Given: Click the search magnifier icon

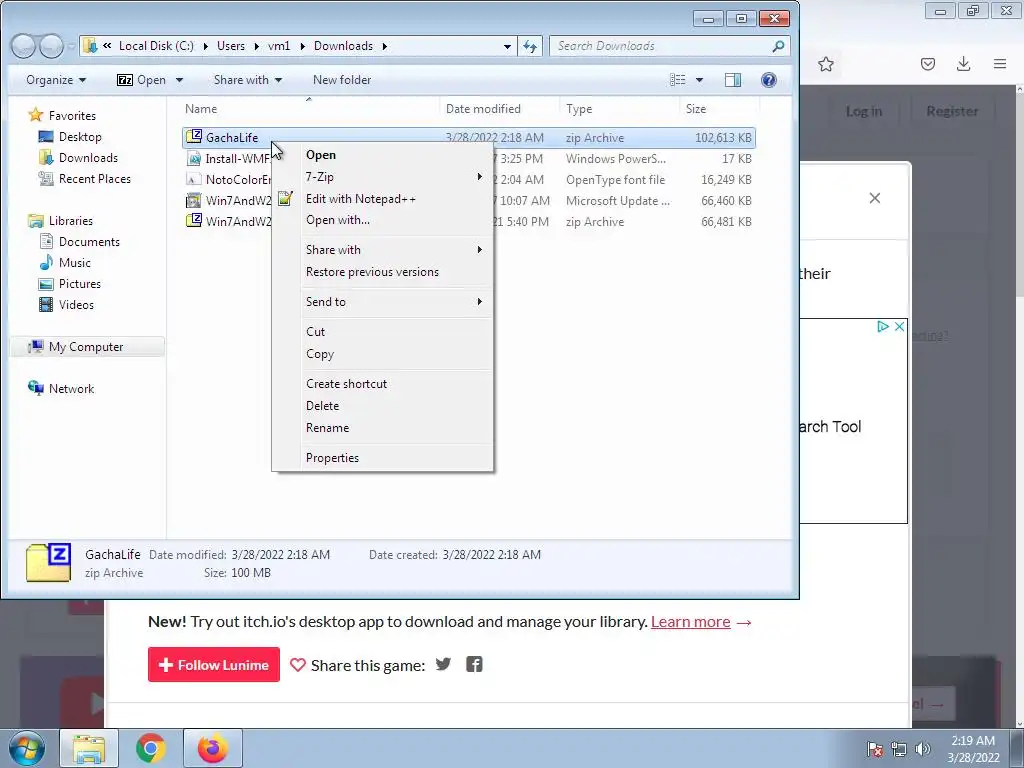Looking at the screenshot, I should [x=778, y=46].
